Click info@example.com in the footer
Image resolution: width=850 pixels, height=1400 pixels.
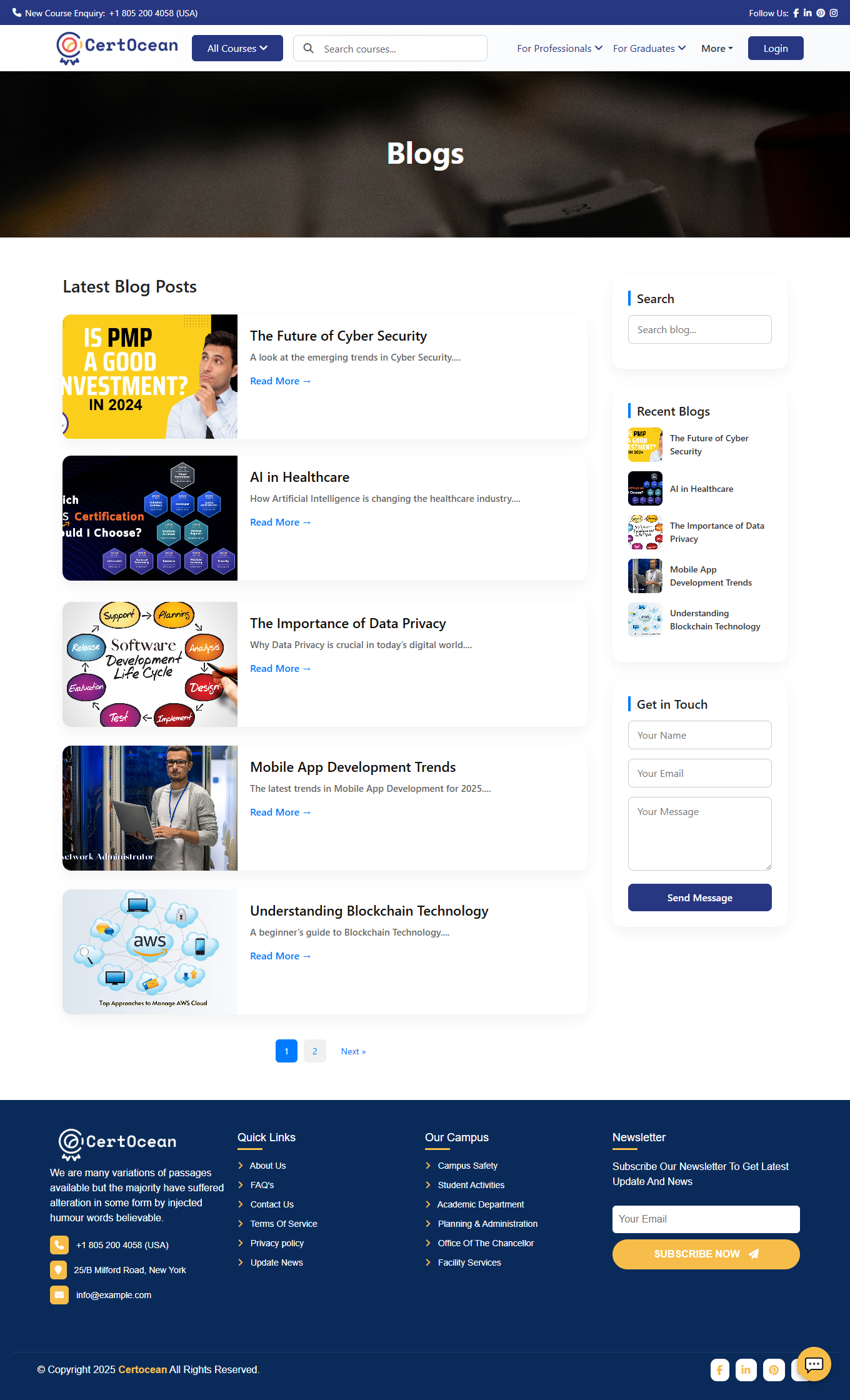coord(114,1295)
